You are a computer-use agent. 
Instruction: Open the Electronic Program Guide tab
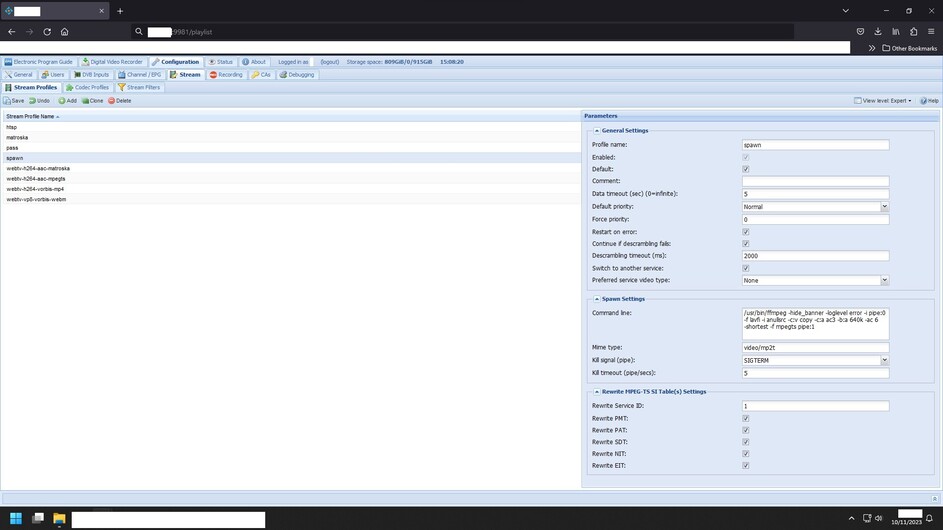(38, 62)
